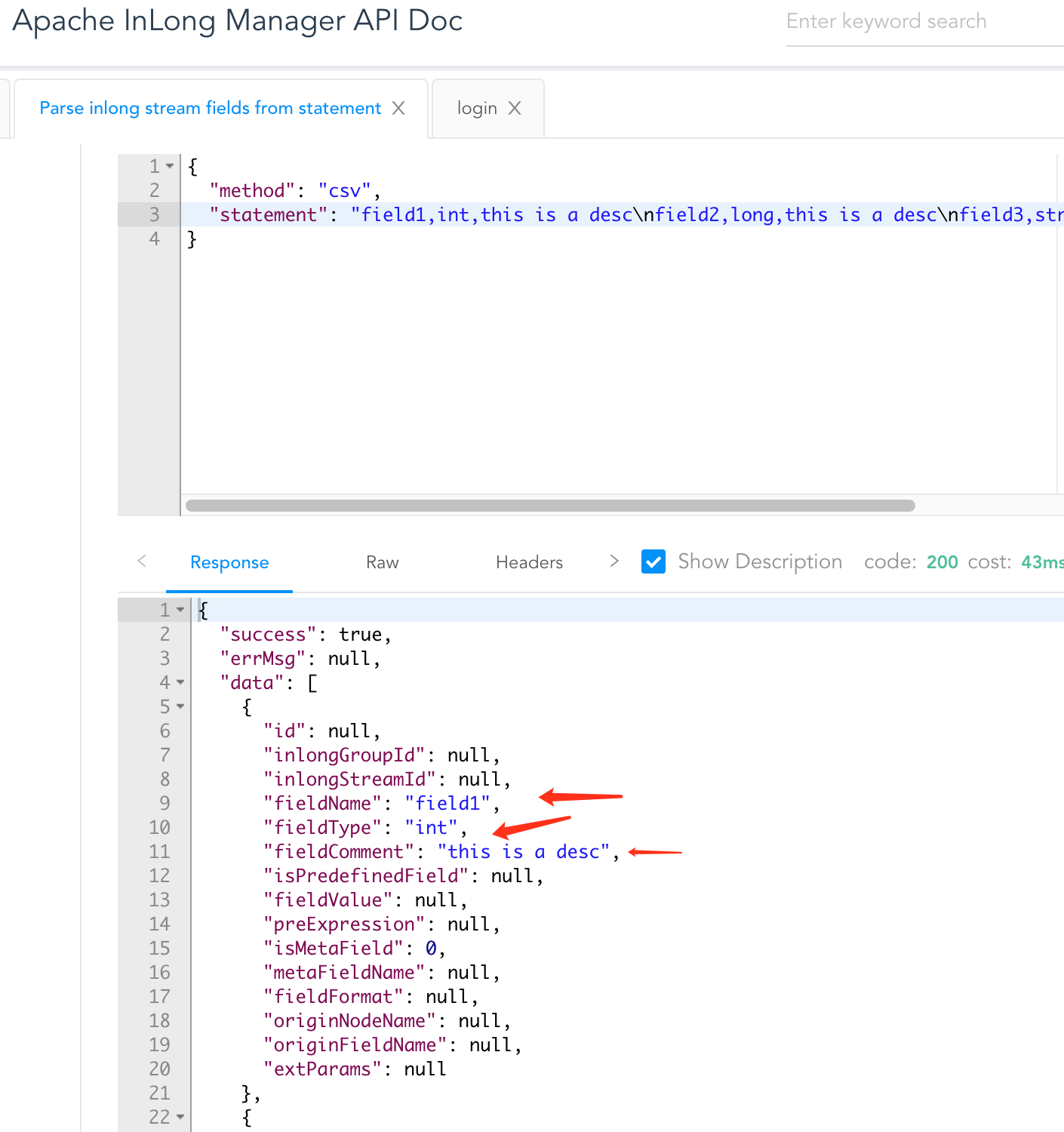The height and width of the screenshot is (1132, 1064).
Task: Collapse request JSON at line 1 fold arrow
Action: coord(170,165)
